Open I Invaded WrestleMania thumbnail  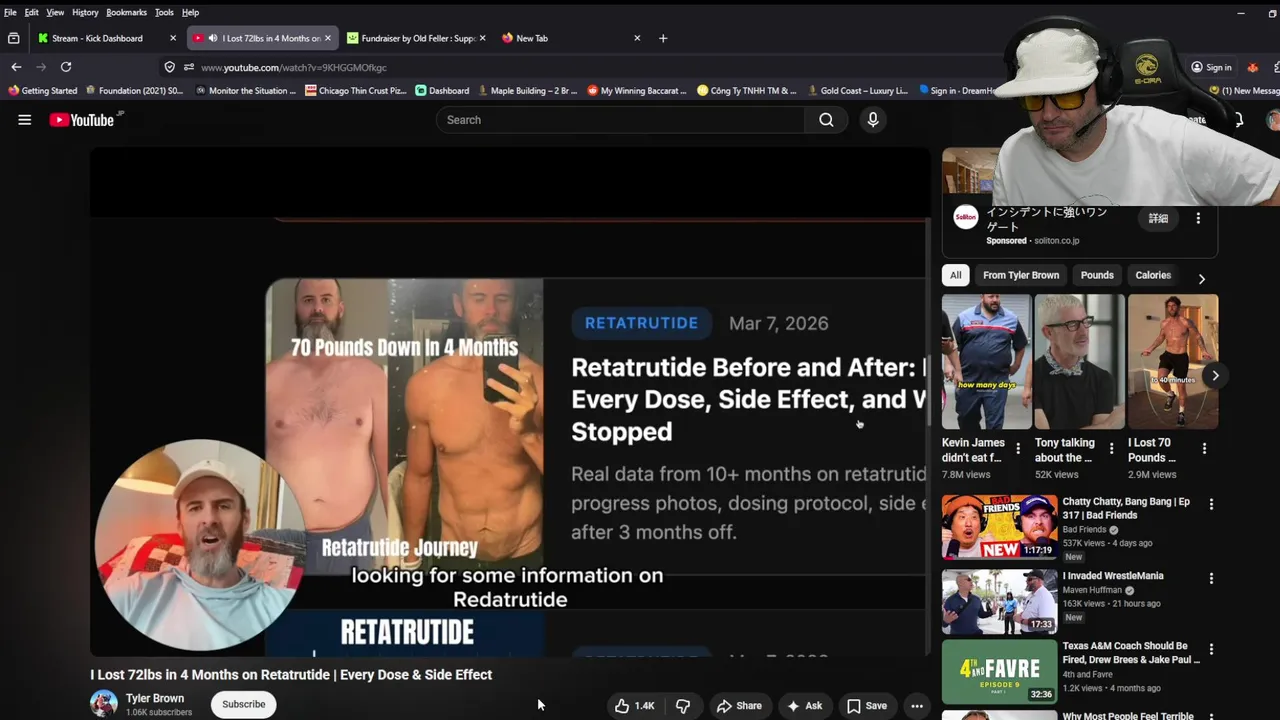(x=999, y=602)
